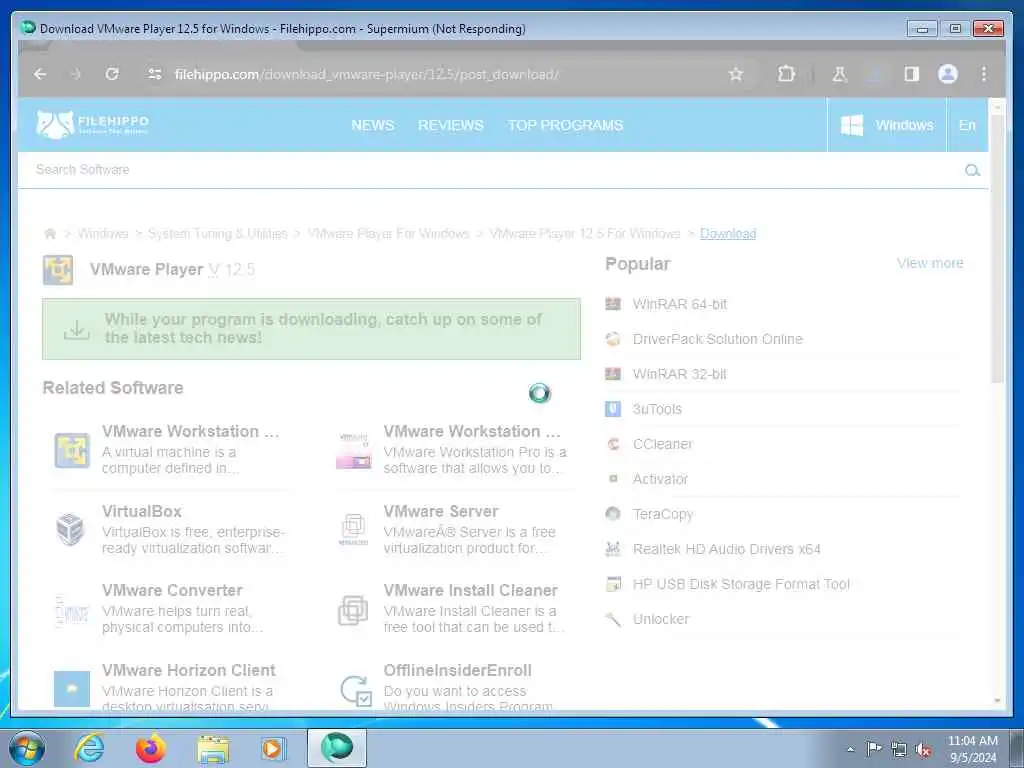Click the FileHippo logo

pyautogui.click(x=92, y=124)
